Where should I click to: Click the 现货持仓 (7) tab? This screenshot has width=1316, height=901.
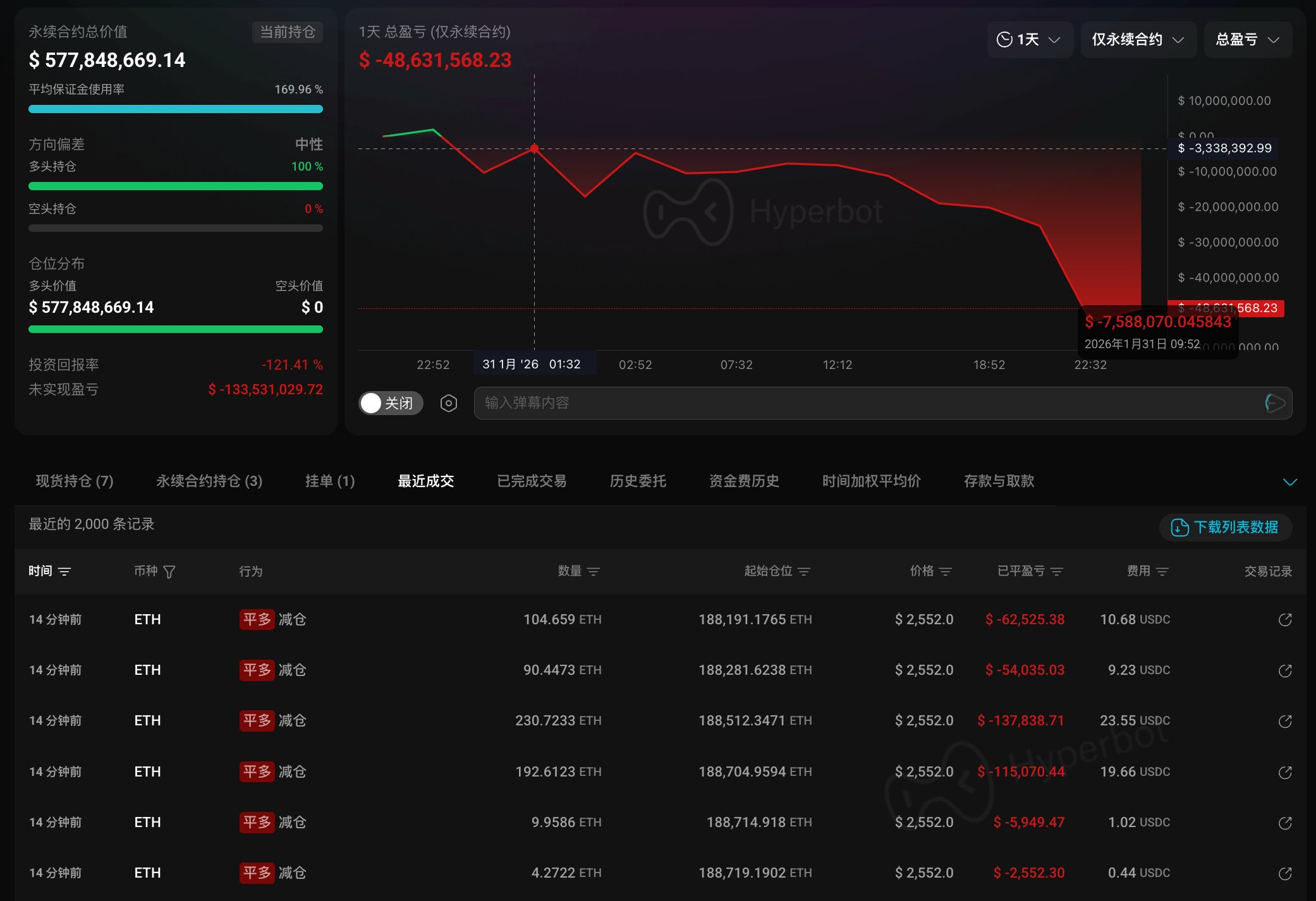pyautogui.click(x=75, y=481)
